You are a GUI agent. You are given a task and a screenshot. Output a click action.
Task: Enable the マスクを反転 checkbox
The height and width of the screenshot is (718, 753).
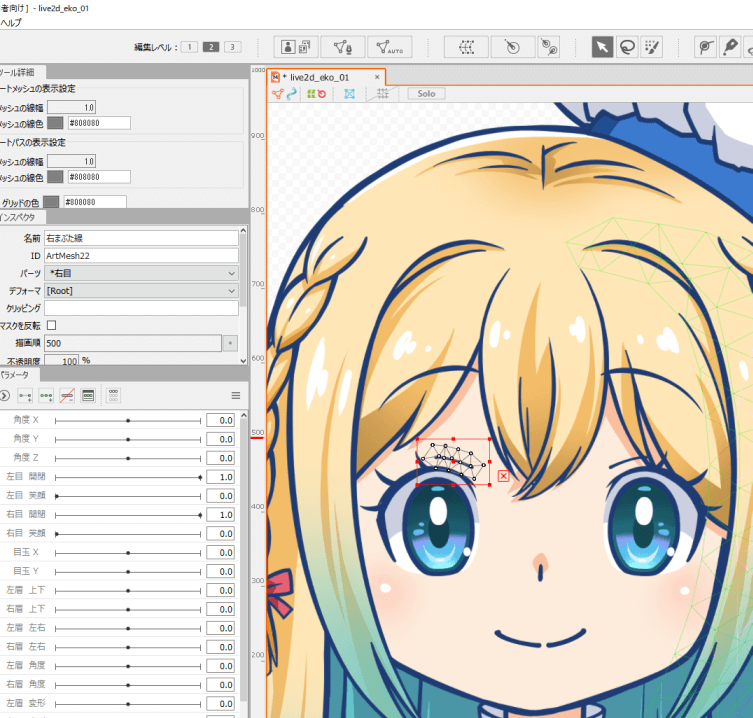[51, 325]
